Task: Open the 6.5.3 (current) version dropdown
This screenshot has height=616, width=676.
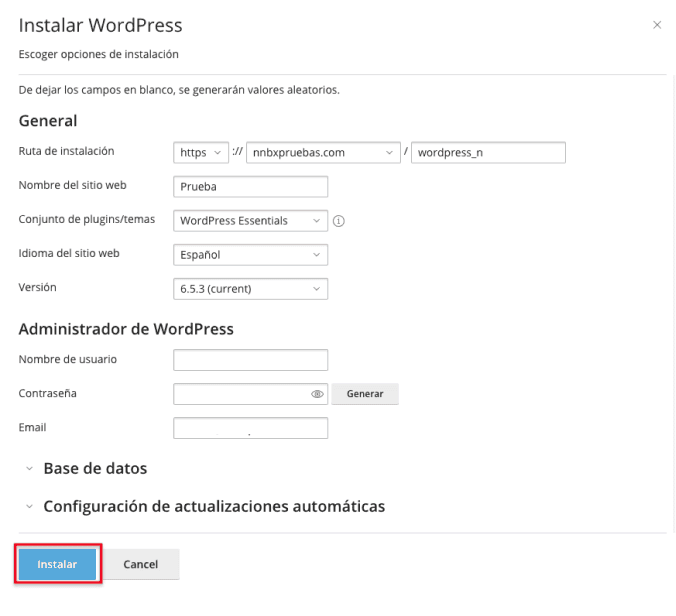Action: click(x=250, y=289)
